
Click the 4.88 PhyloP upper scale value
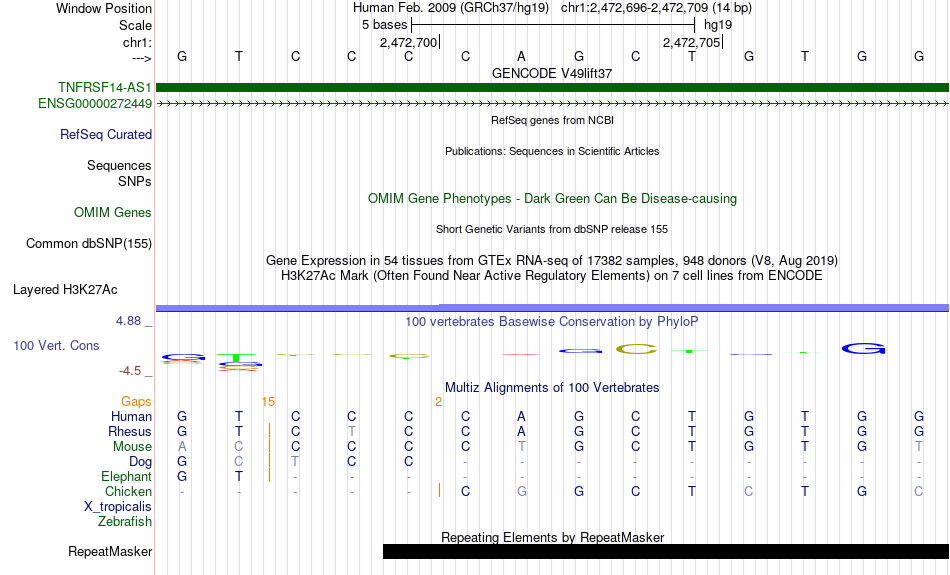[x=128, y=321]
